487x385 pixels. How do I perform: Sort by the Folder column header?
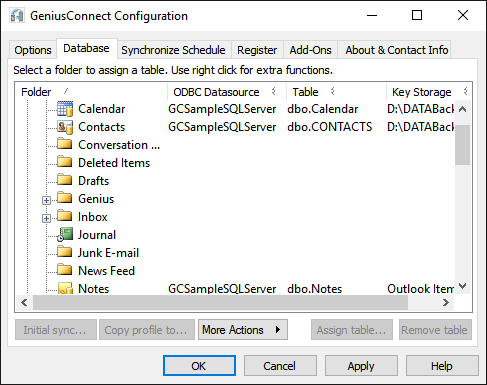coord(91,92)
